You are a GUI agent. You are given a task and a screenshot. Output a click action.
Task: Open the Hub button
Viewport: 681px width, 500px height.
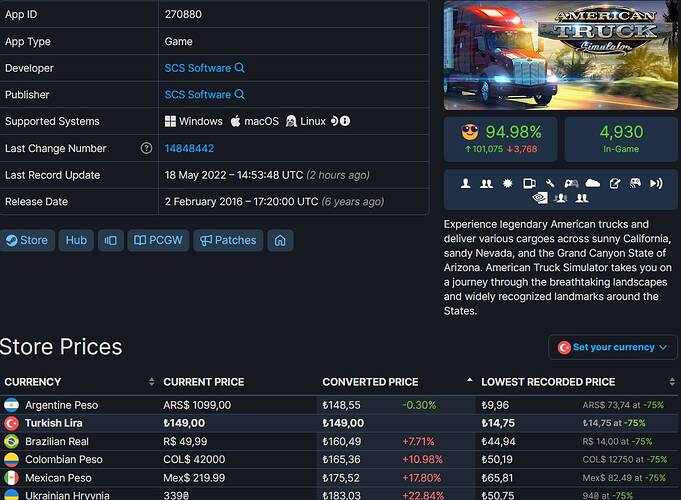coord(76,240)
